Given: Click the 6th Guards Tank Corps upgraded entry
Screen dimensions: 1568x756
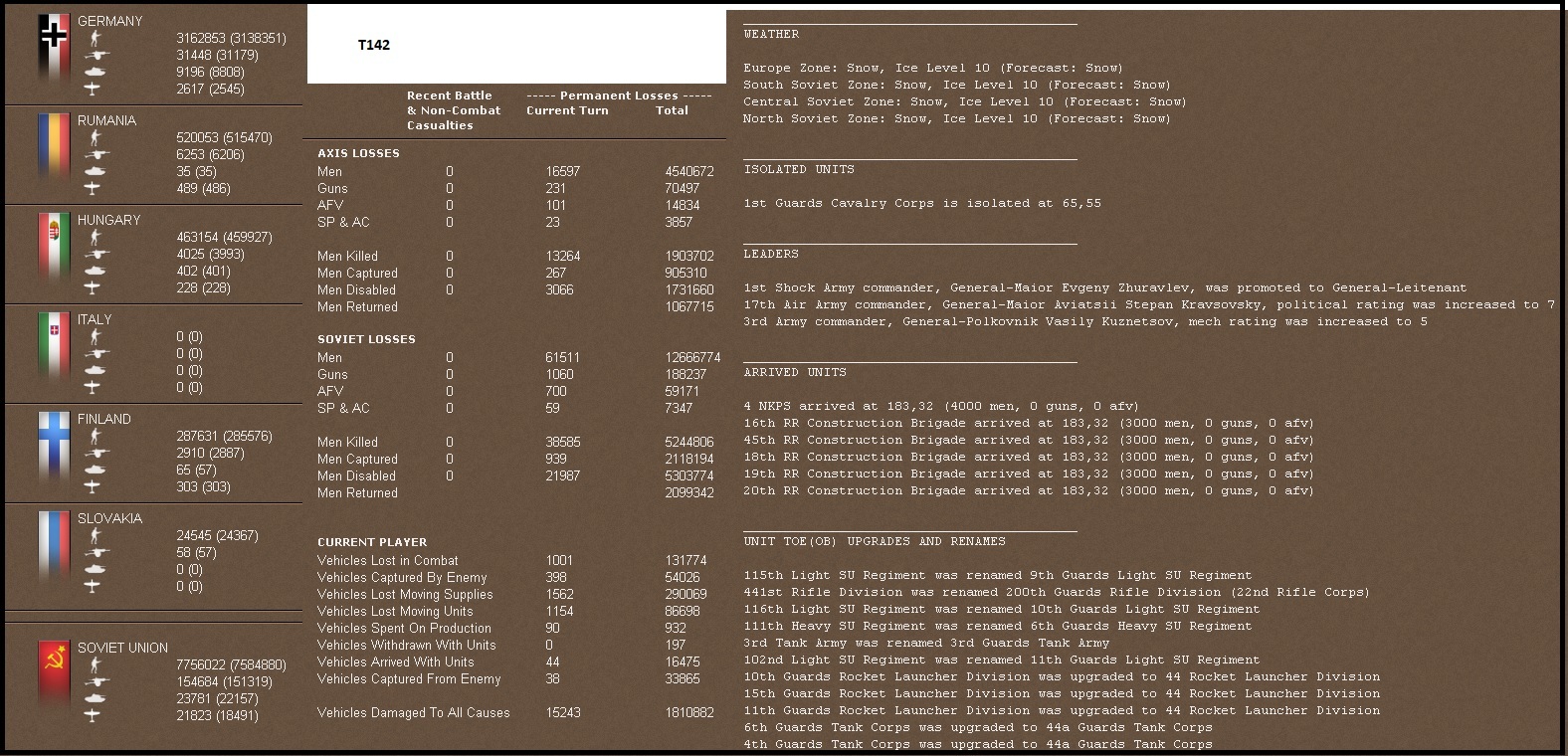Looking at the screenshot, I should (978, 727).
